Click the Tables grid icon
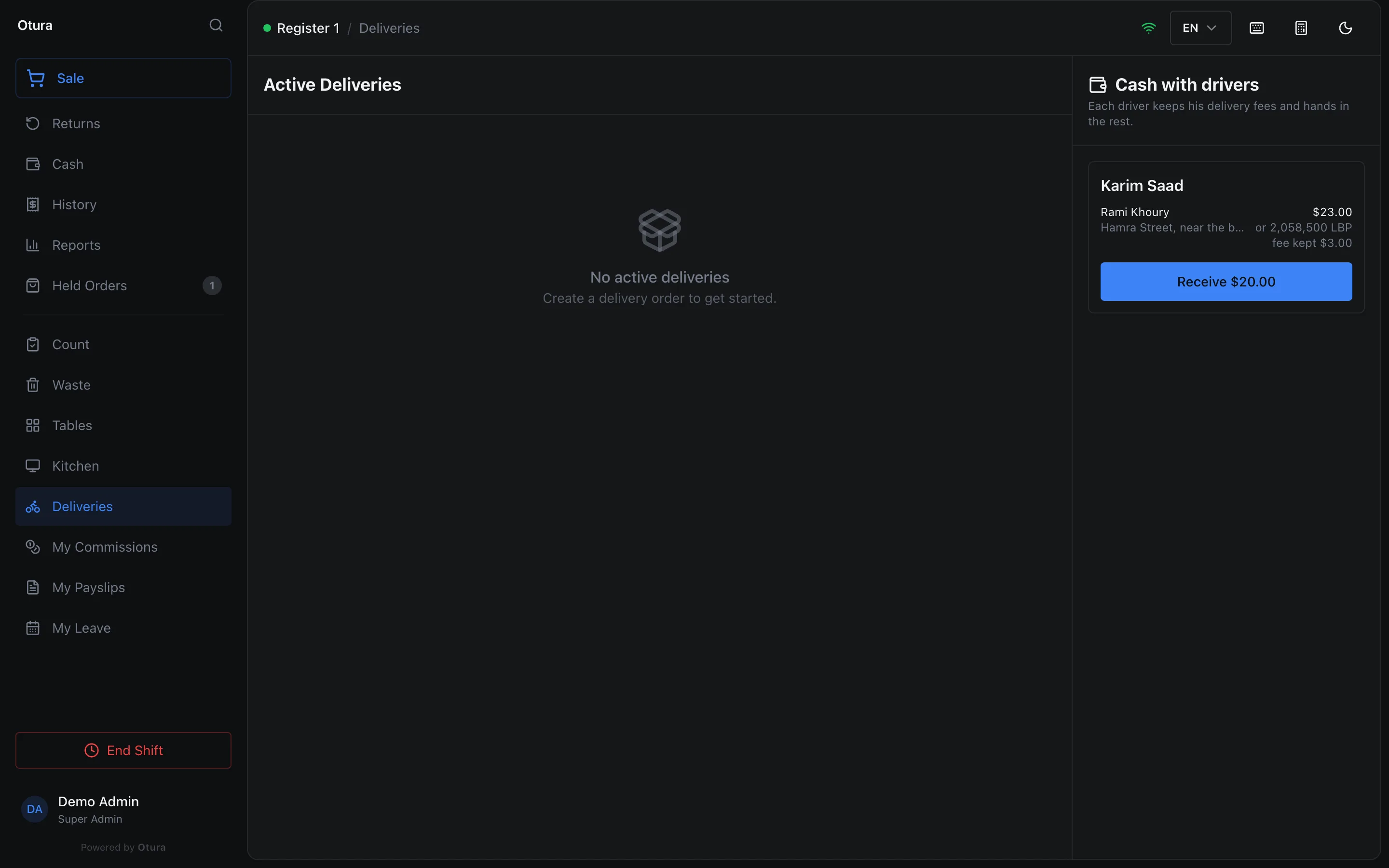The height and width of the screenshot is (868, 1389). 33,425
